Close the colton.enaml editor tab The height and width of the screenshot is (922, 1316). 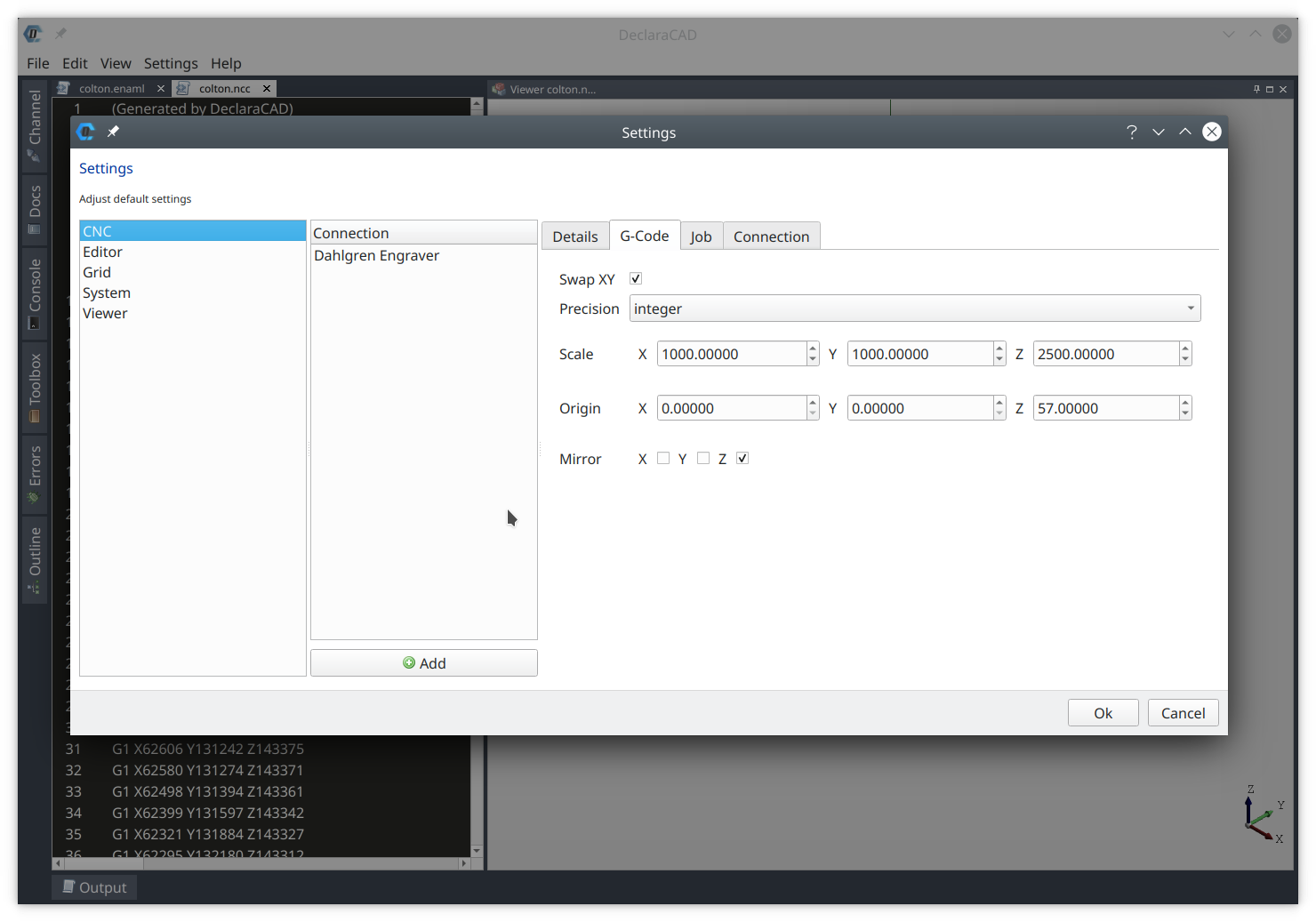pos(161,88)
